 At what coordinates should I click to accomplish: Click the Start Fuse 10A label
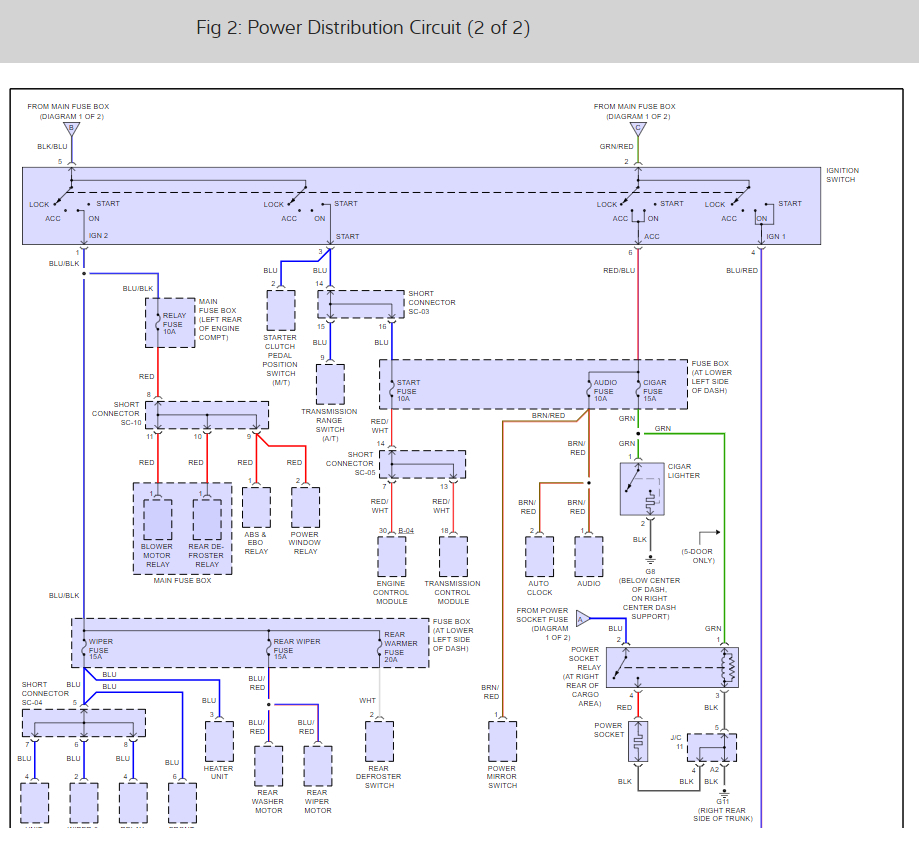(408, 390)
